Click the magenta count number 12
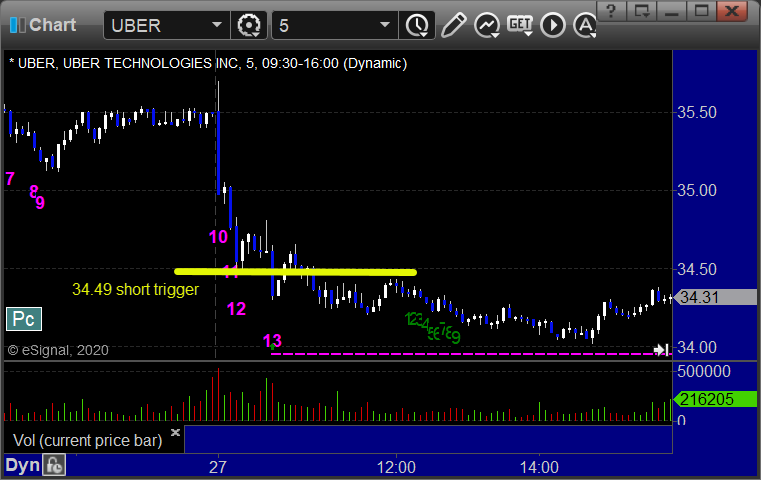The image size is (761, 480). coord(236,309)
